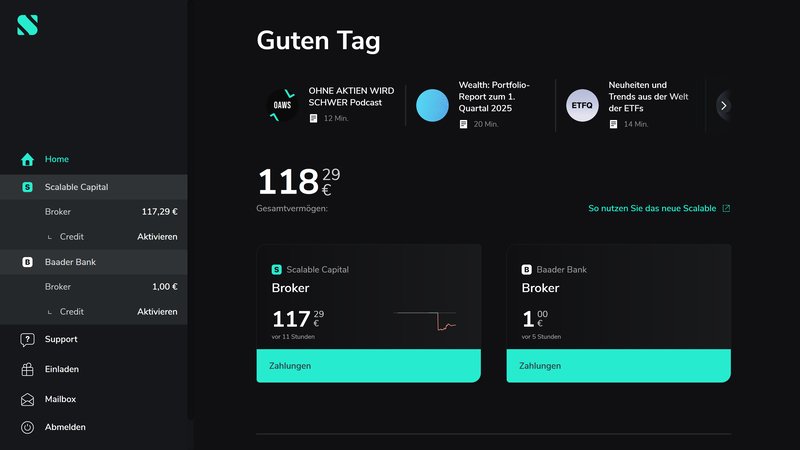The height and width of the screenshot is (450, 800).
Task: Click the Scalable Capital sidebar icon
Action: pyautogui.click(x=28, y=187)
